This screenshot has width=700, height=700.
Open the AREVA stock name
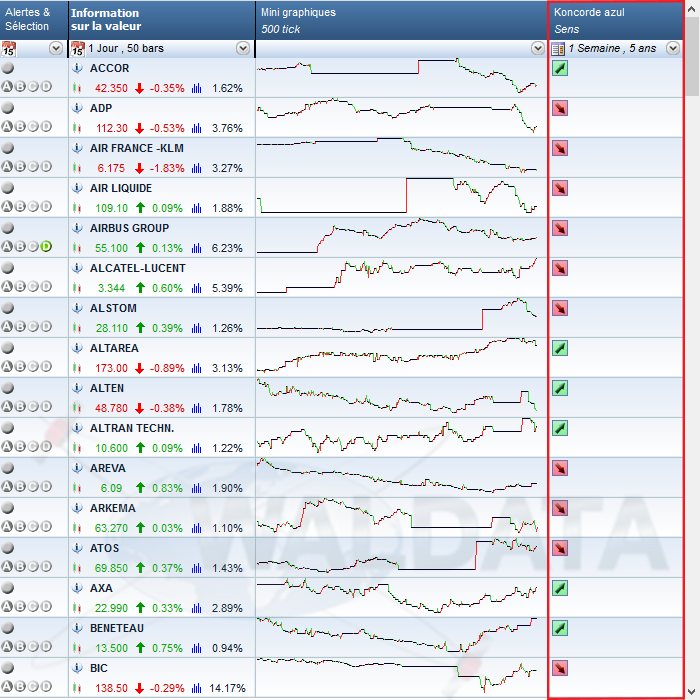coord(108,468)
